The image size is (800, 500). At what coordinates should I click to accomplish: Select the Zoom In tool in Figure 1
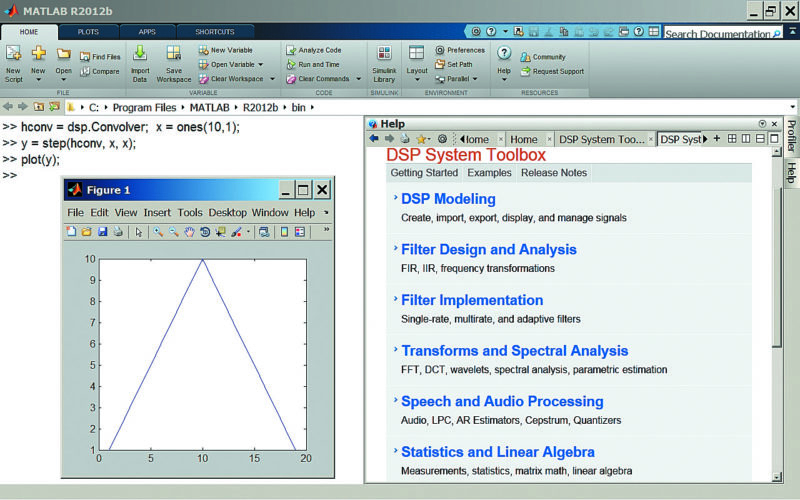pyautogui.click(x=158, y=232)
